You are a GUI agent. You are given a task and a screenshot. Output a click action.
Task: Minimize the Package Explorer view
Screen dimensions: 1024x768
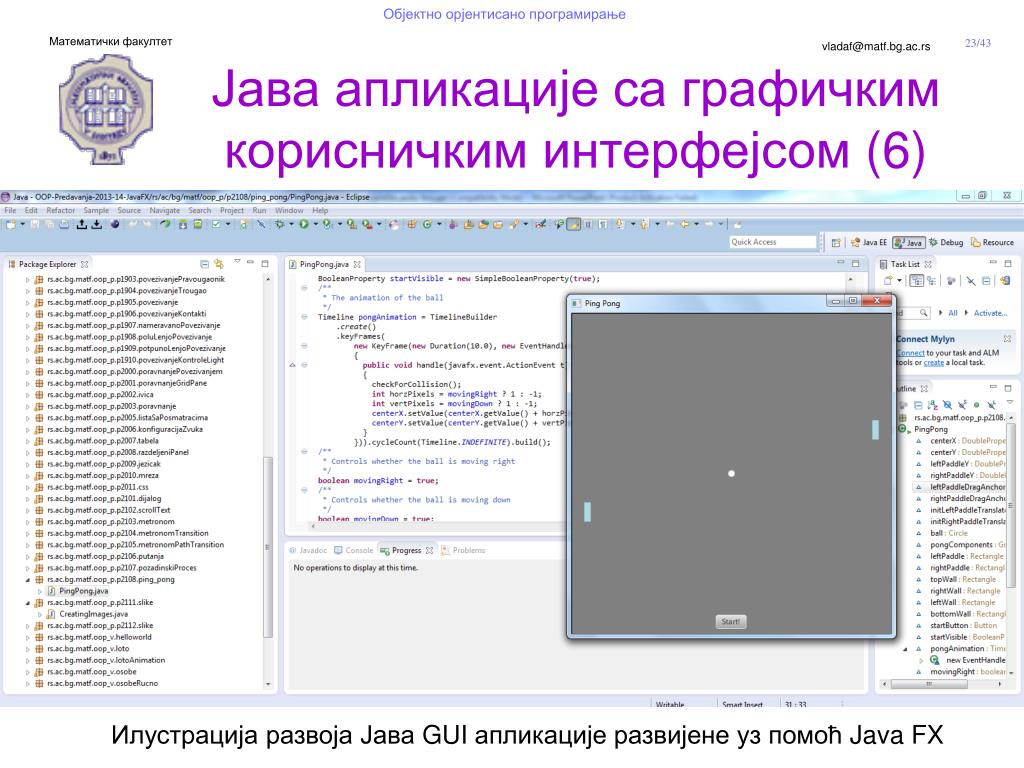click(x=250, y=262)
